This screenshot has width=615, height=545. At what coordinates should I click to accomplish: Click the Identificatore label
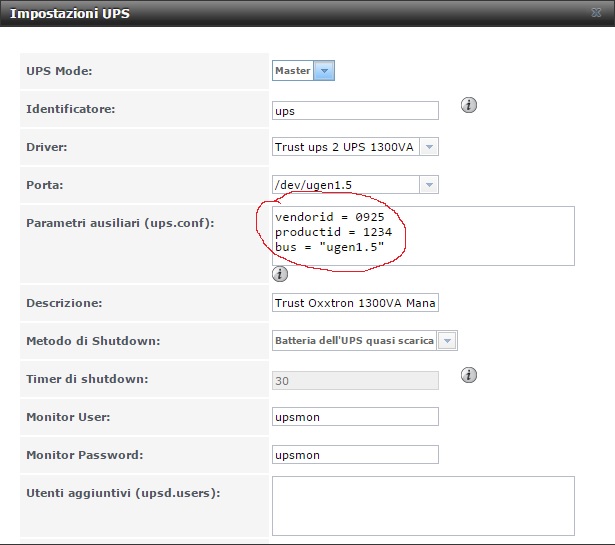coord(71,109)
